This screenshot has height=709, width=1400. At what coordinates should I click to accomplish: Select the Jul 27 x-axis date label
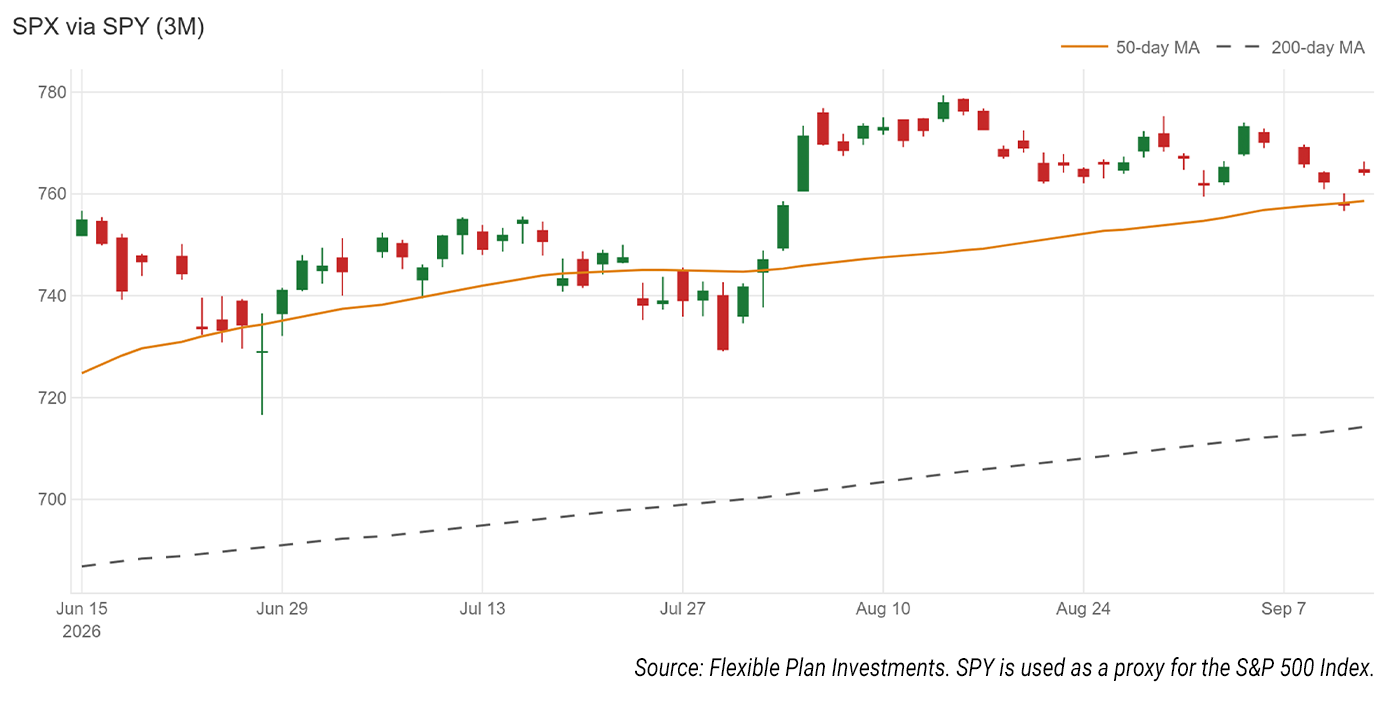682,608
